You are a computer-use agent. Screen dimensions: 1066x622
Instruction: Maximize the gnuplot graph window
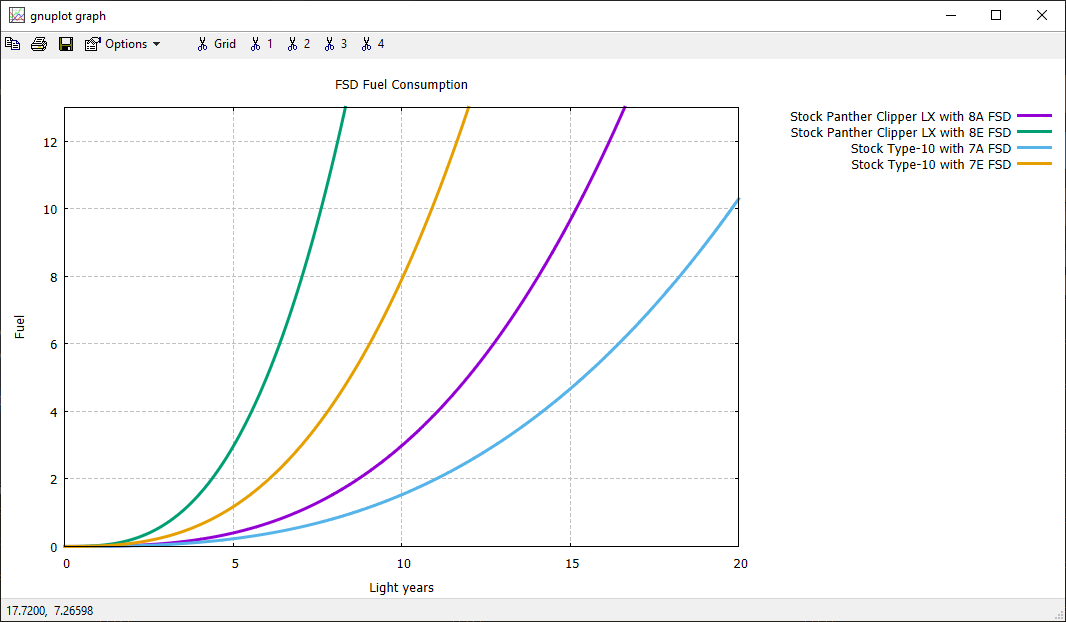[996, 16]
